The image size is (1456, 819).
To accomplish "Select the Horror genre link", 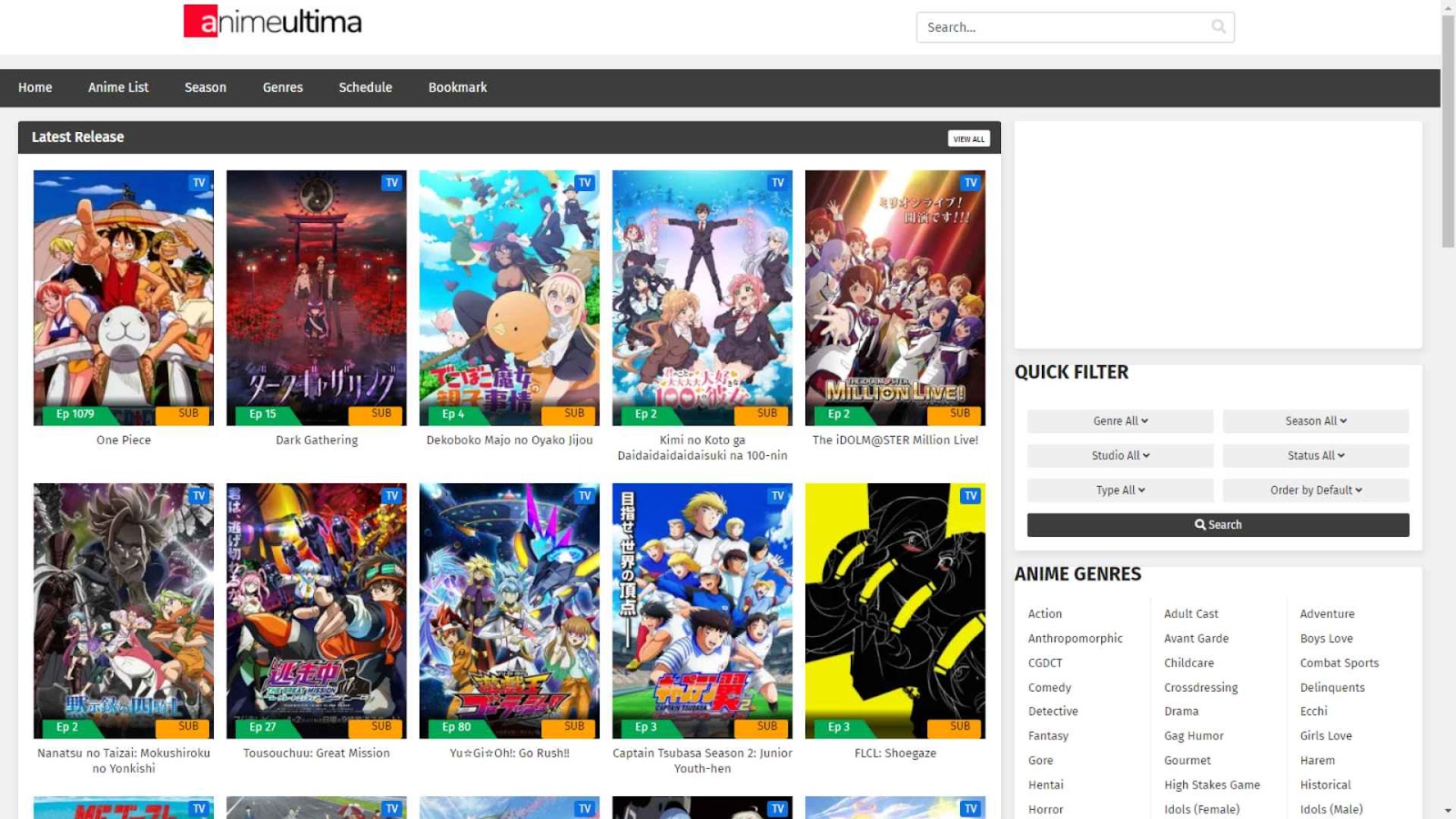I will pyautogui.click(x=1046, y=810).
